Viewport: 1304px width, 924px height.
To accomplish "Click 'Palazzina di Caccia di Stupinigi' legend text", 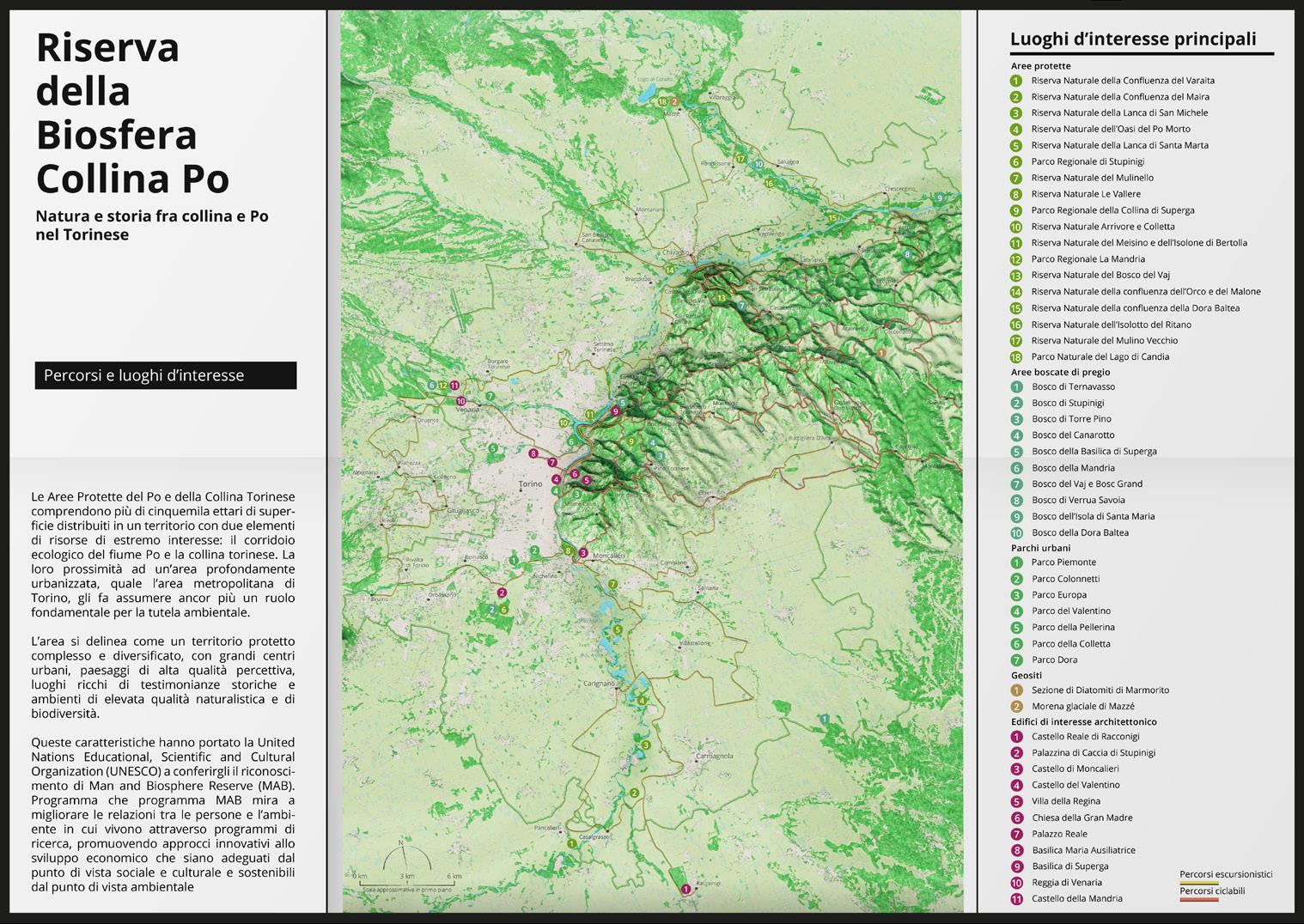I will point(1094,752).
